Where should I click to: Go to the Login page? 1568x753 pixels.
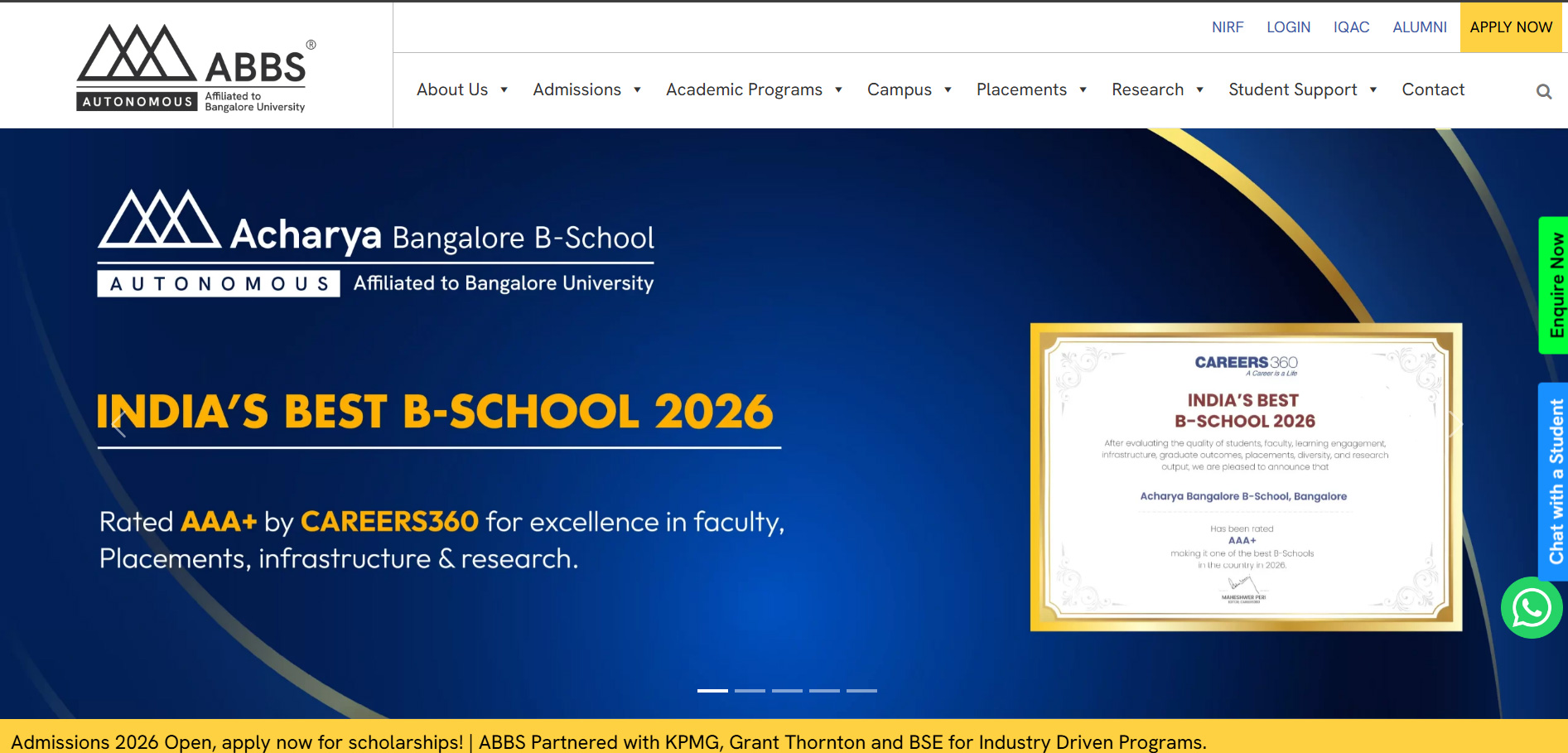click(x=1288, y=27)
